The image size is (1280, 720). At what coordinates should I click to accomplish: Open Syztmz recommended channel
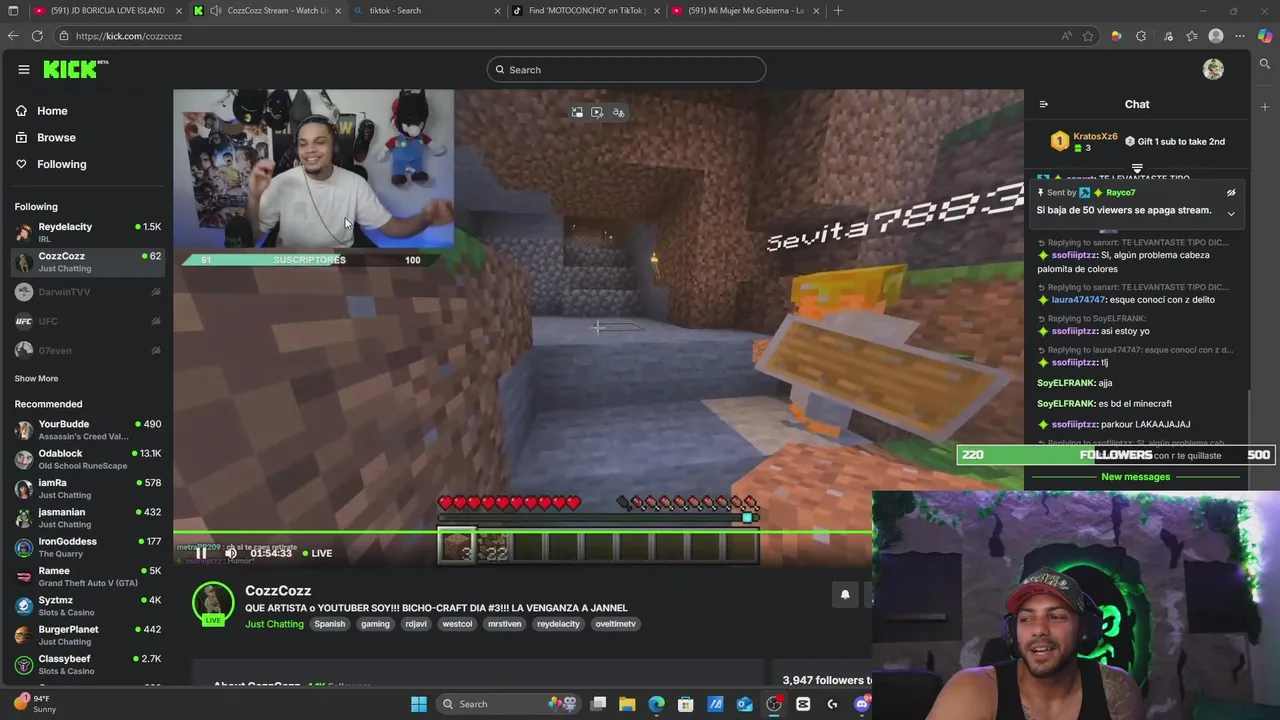pyautogui.click(x=88, y=606)
